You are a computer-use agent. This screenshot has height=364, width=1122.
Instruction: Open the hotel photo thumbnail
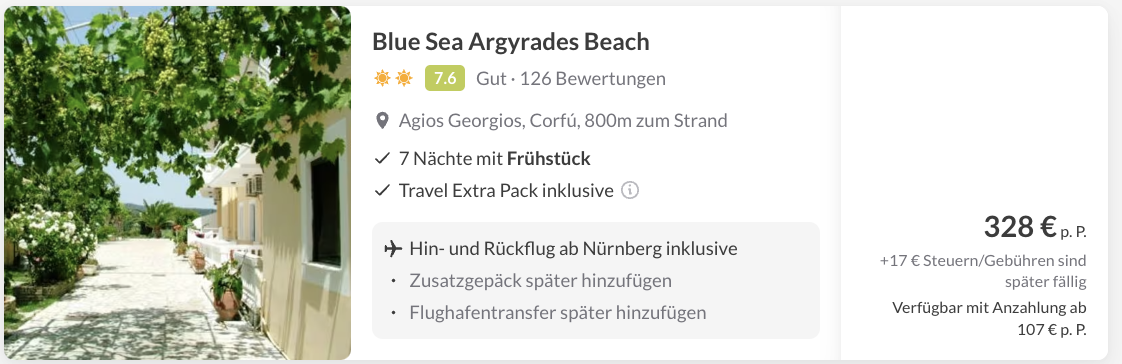pos(177,183)
